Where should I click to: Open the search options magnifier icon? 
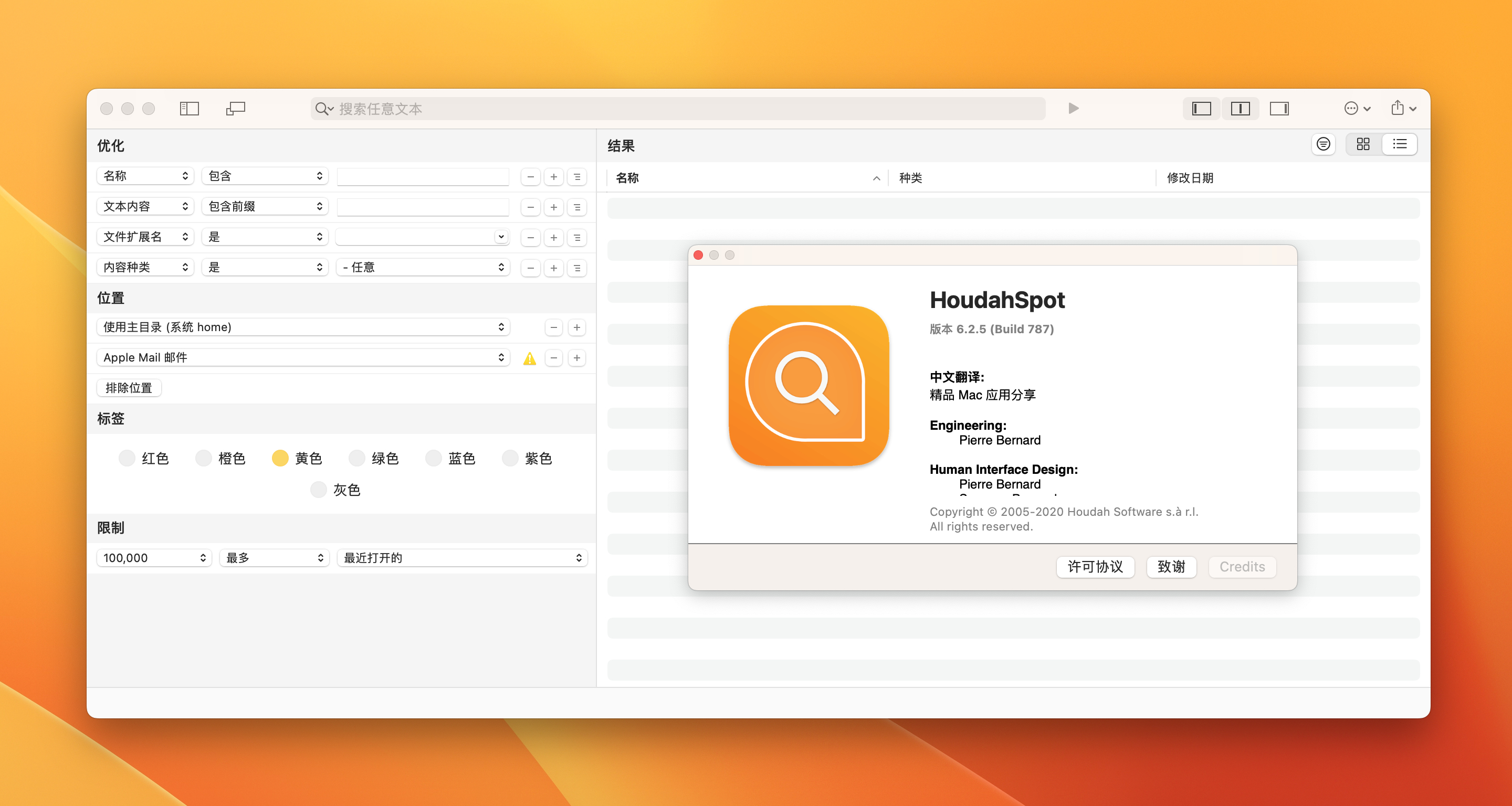(324, 109)
